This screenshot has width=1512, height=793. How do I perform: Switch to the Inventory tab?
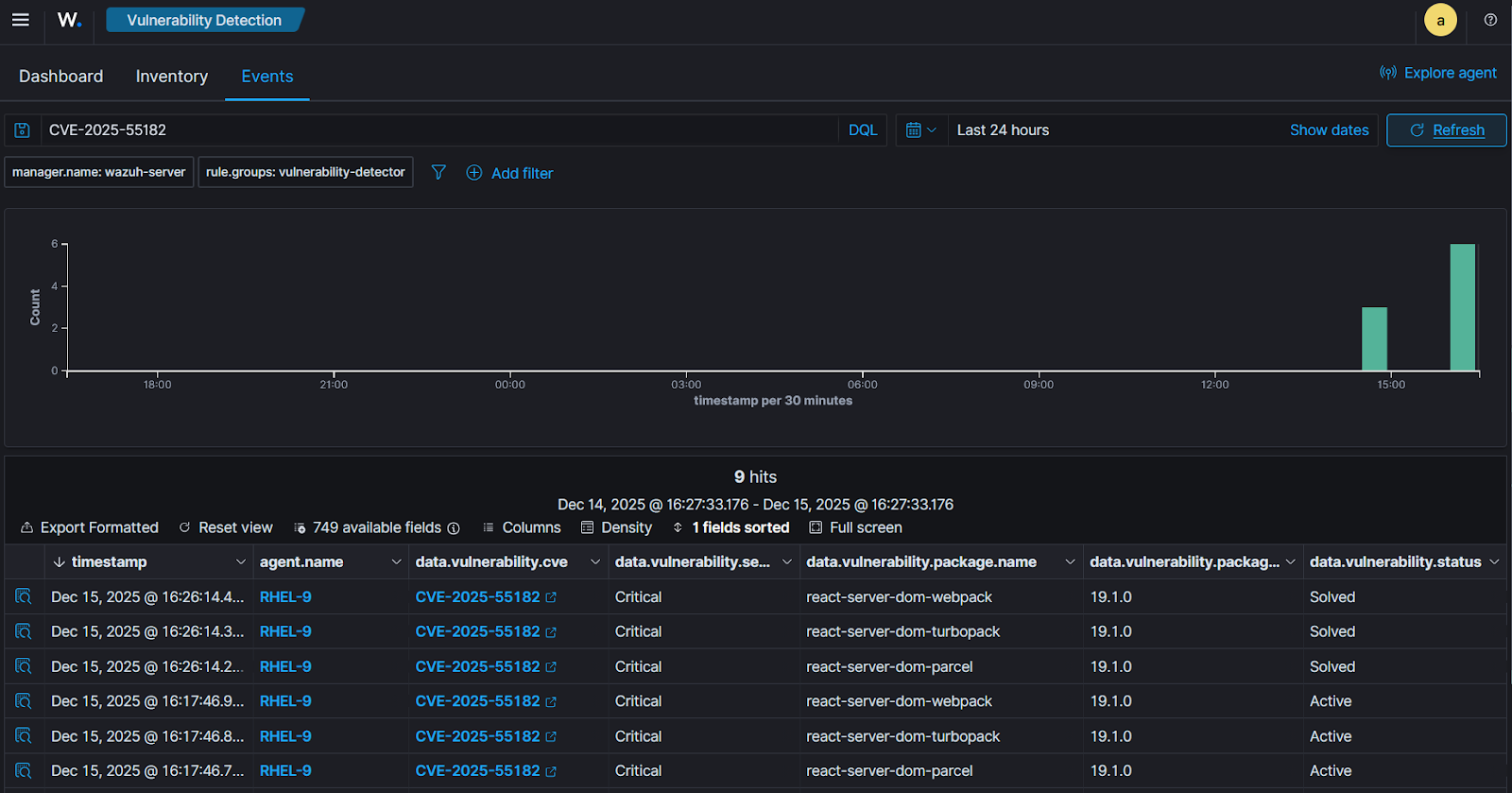tap(172, 77)
